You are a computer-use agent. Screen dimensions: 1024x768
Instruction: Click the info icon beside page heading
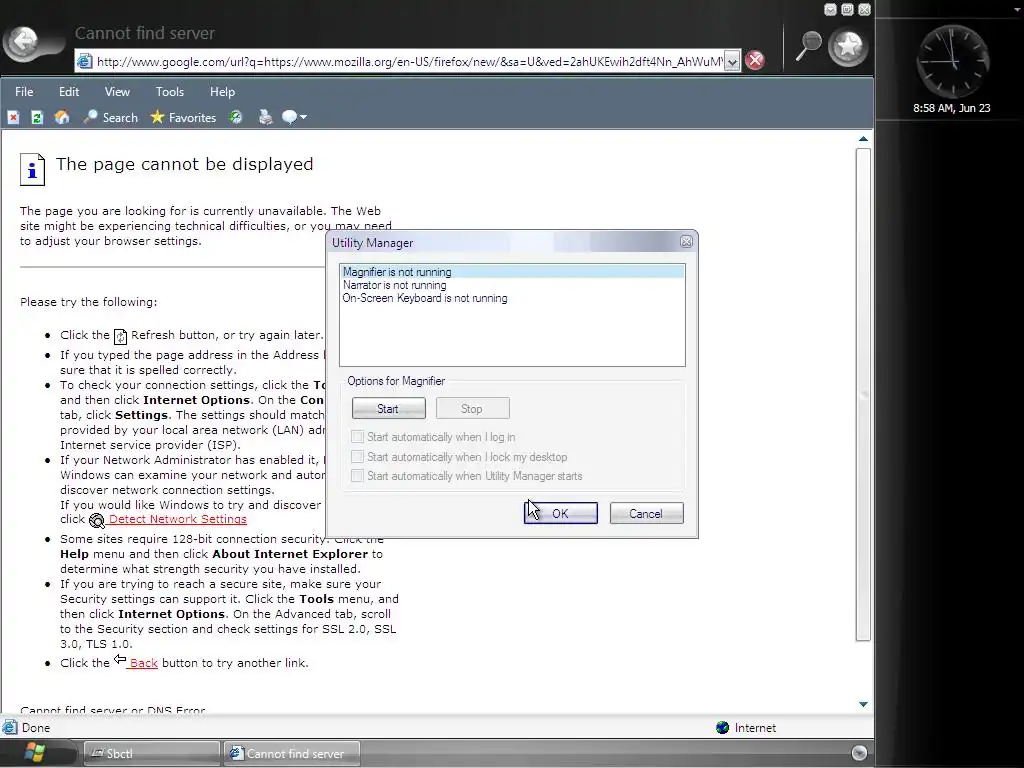[33, 170]
